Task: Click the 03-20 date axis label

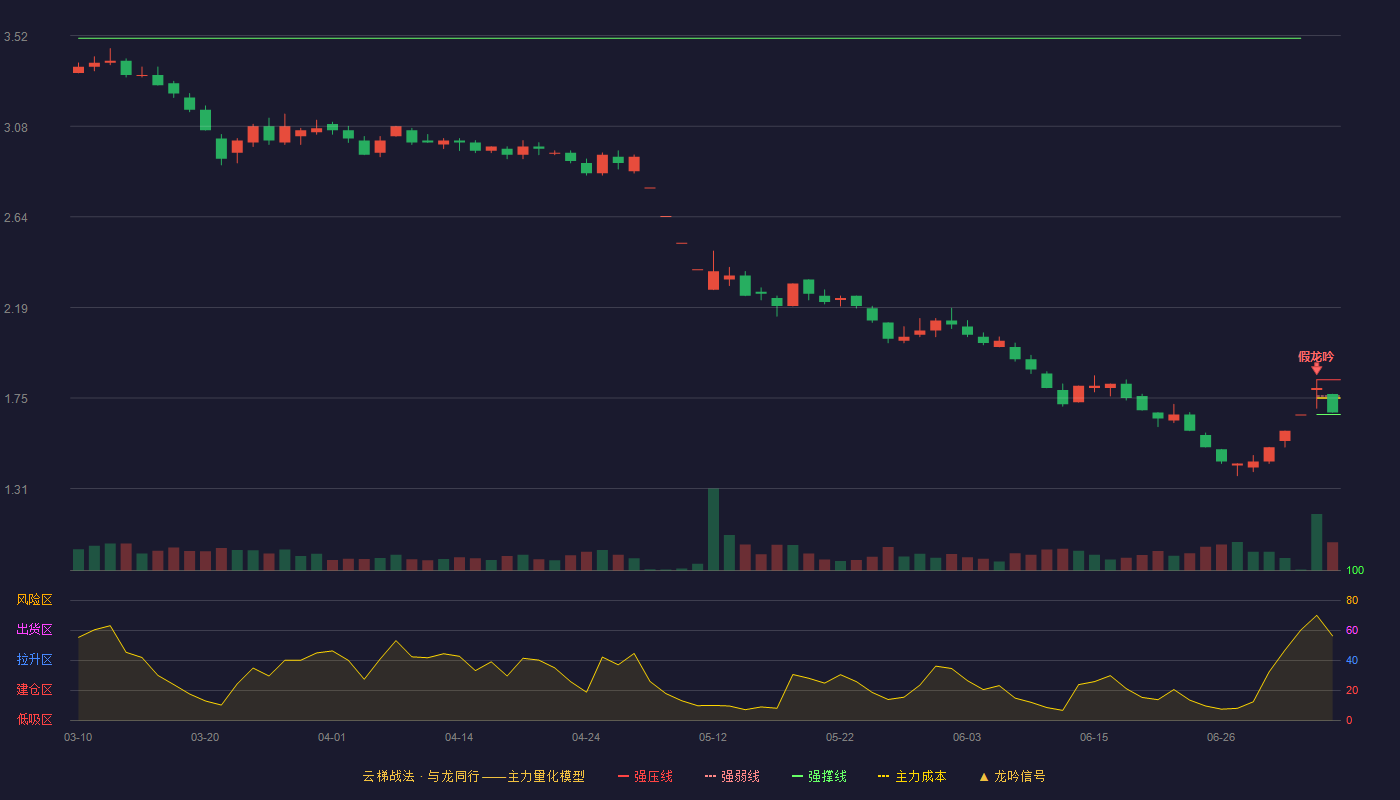Action: [x=205, y=737]
